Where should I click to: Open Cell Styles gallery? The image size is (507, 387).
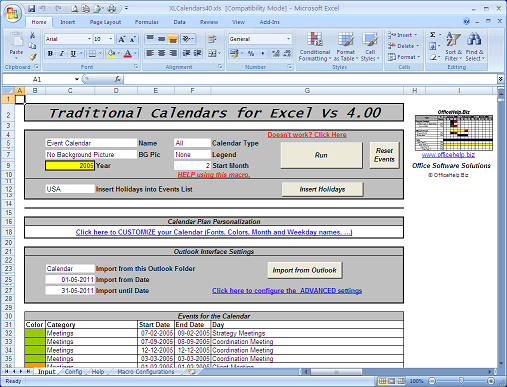(370, 47)
